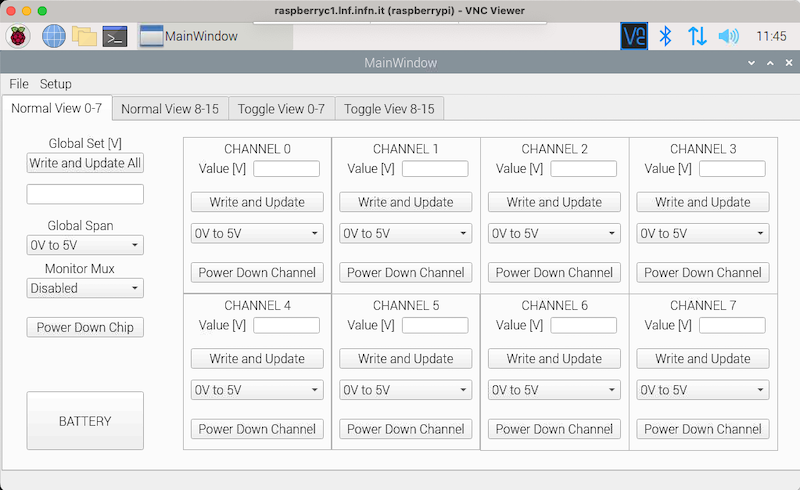Screen dimensions: 800x490
Task: Launch the terminal from the taskbar
Action: [115, 36]
